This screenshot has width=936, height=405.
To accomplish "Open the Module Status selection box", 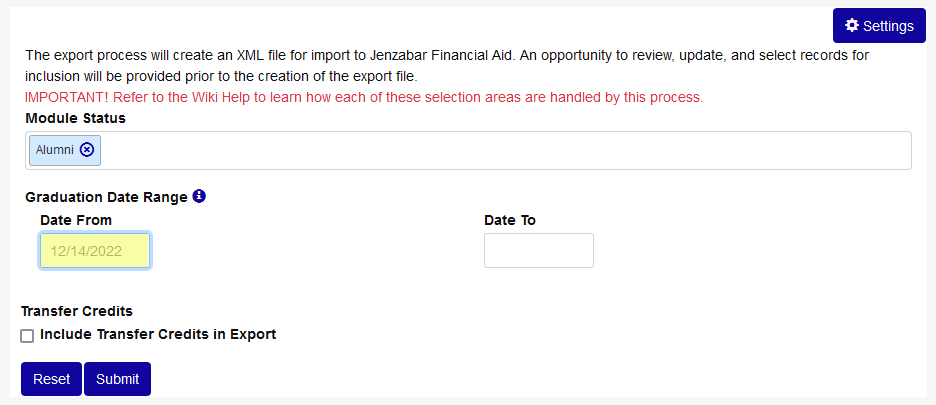I will point(500,151).
